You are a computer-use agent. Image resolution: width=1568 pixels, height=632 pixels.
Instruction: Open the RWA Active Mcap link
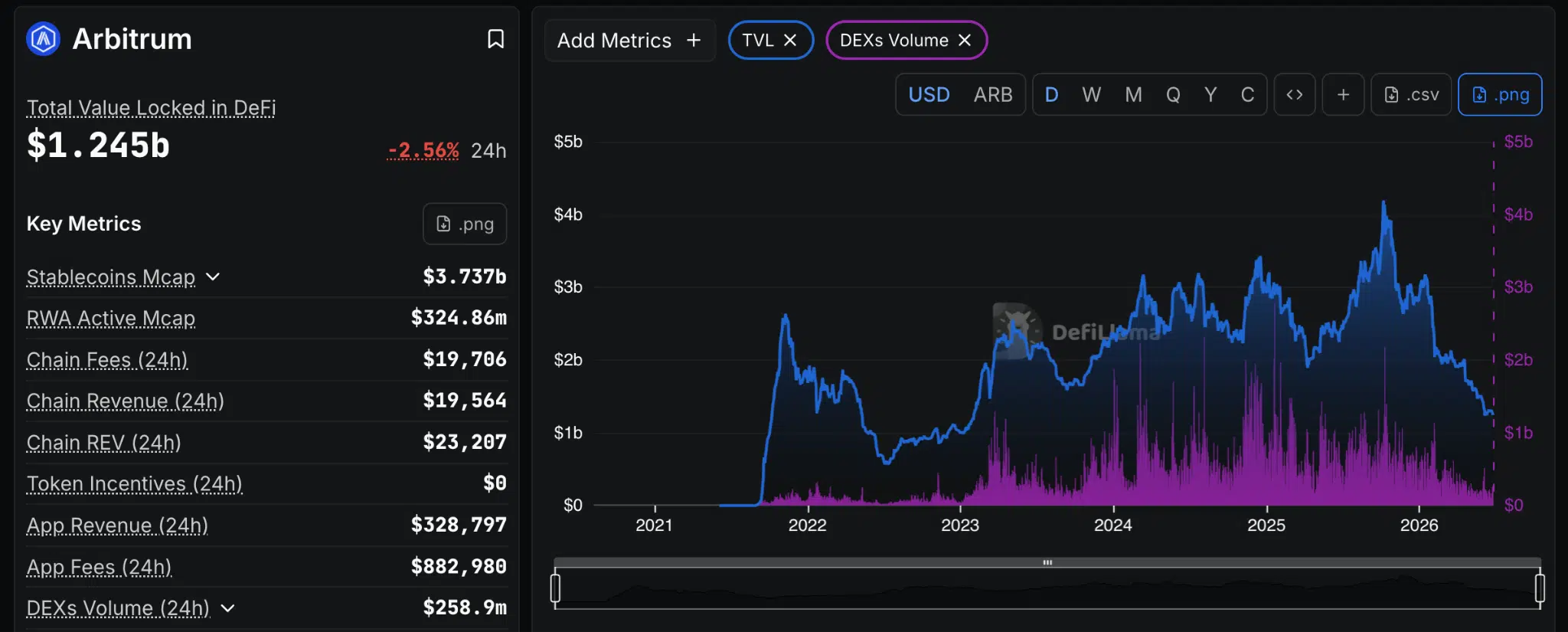pyautogui.click(x=111, y=318)
